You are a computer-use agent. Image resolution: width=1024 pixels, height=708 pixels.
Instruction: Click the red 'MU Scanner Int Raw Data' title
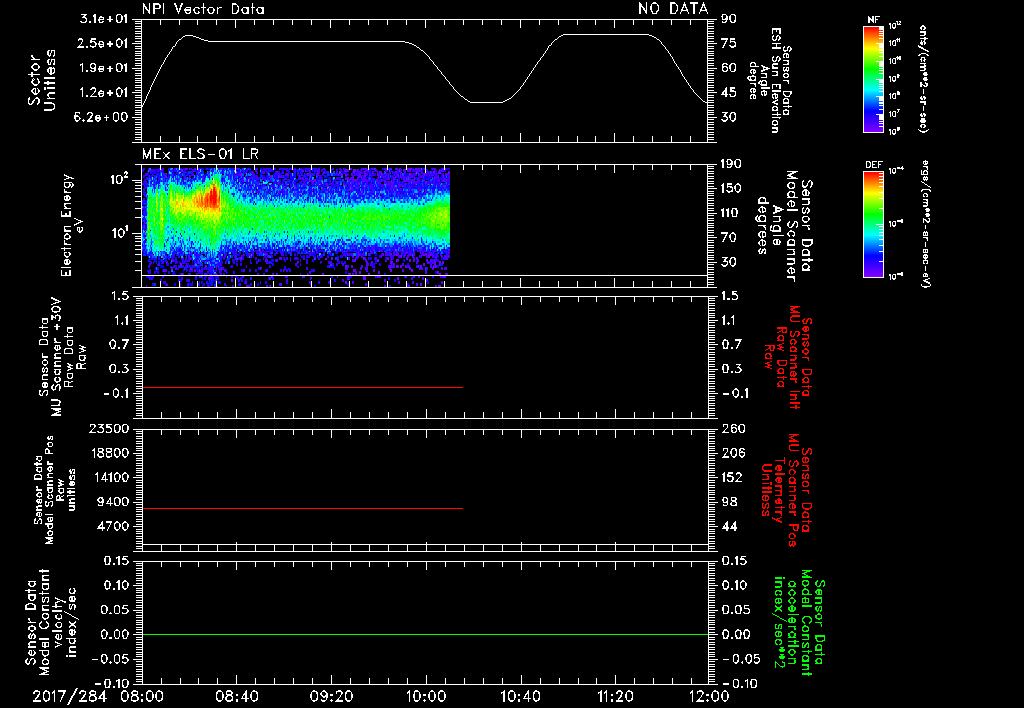[788, 357]
